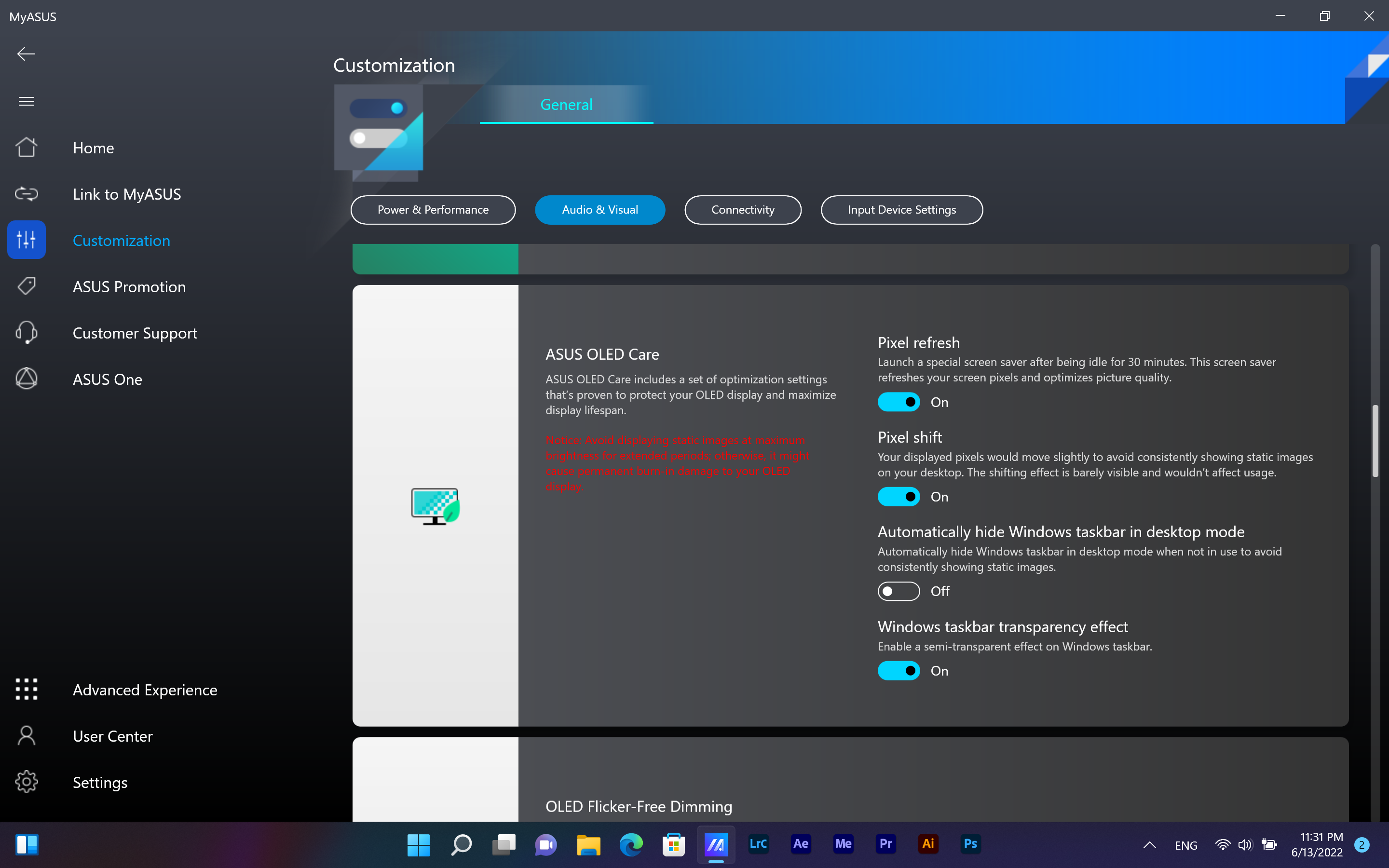Click the battery tray icon

1269,844
